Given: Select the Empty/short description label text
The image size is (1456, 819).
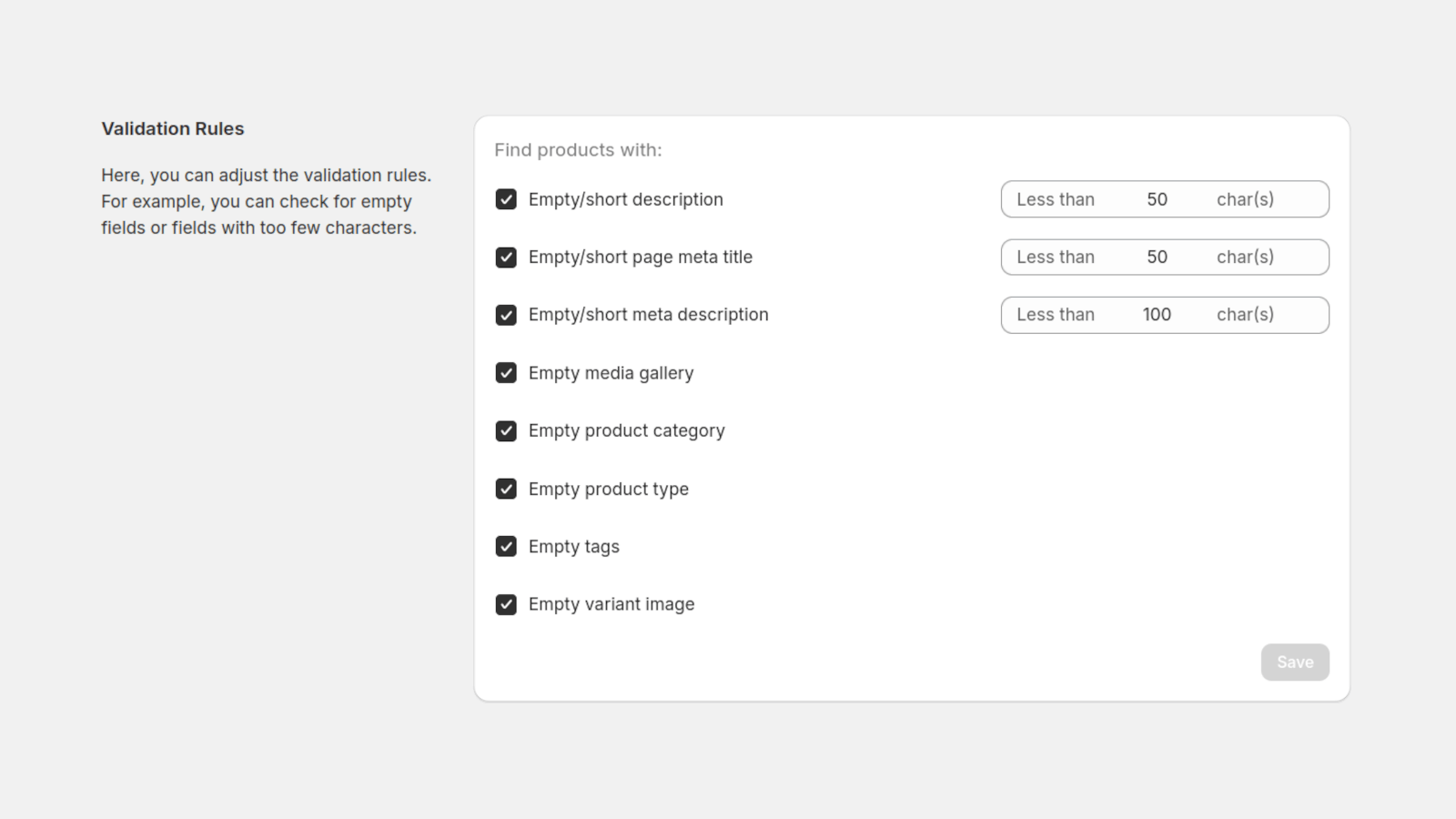Looking at the screenshot, I should [625, 199].
